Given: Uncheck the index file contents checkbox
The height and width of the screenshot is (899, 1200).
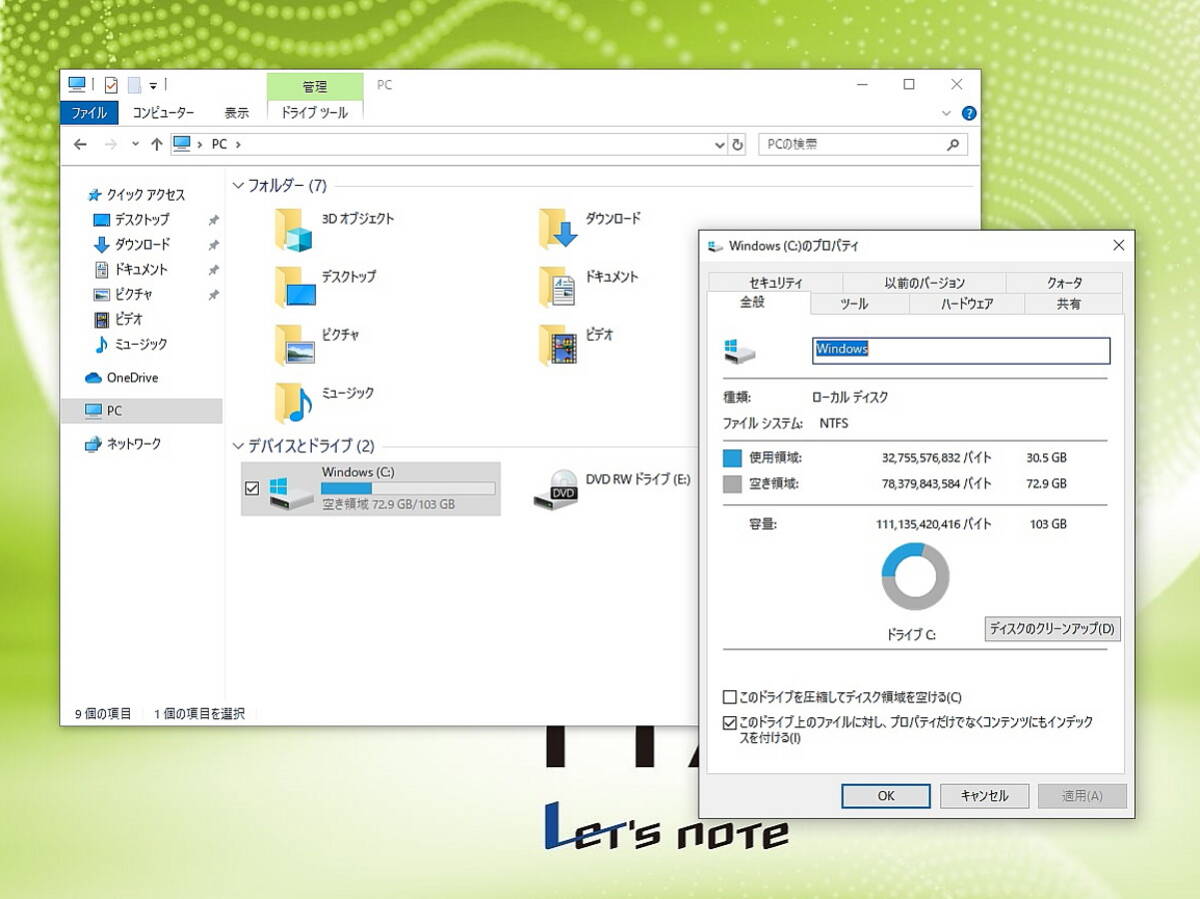Looking at the screenshot, I should click(x=730, y=722).
